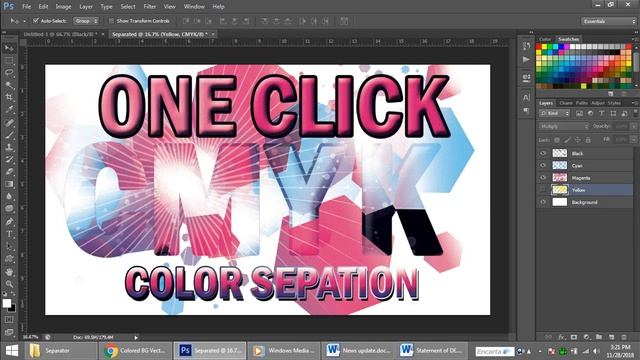Filter layers by adjustment layers icon
This screenshot has width=640, height=360.
591,113
